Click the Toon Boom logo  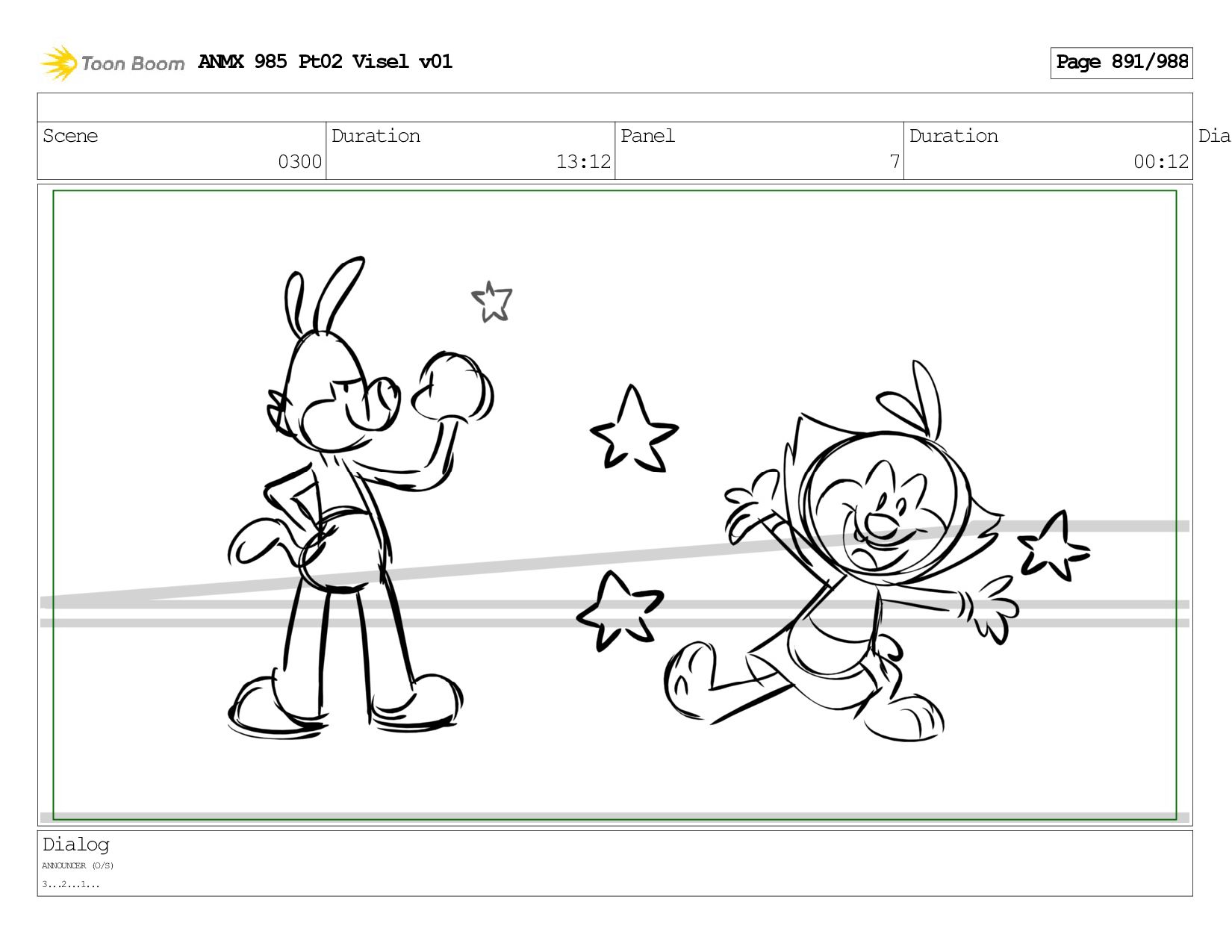[x=112, y=63]
